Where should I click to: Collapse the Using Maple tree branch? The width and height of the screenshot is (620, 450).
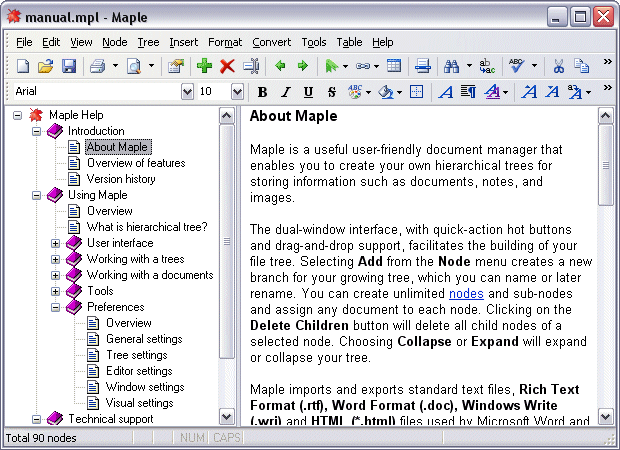36,195
